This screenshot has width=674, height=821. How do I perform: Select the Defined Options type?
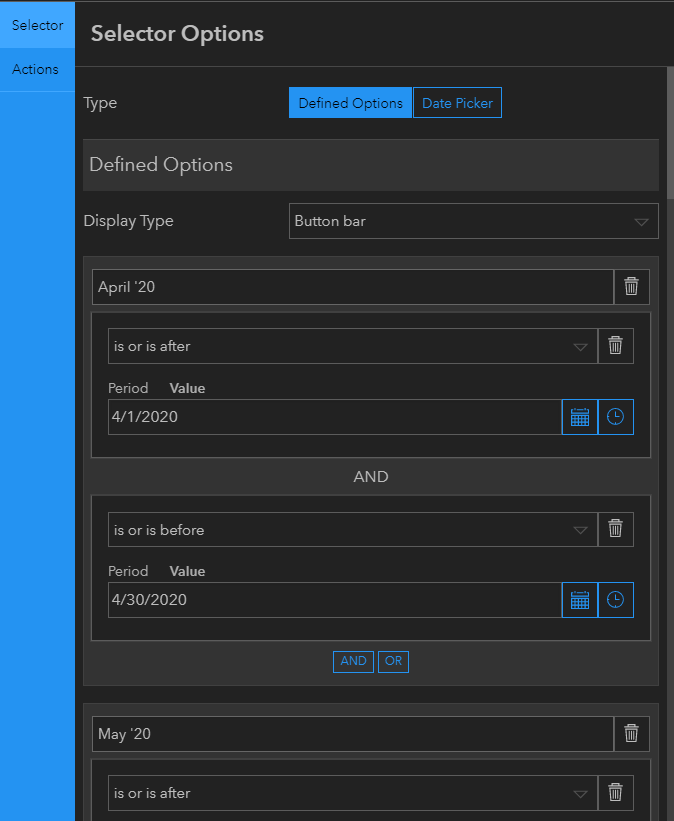pyautogui.click(x=350, y=102)
